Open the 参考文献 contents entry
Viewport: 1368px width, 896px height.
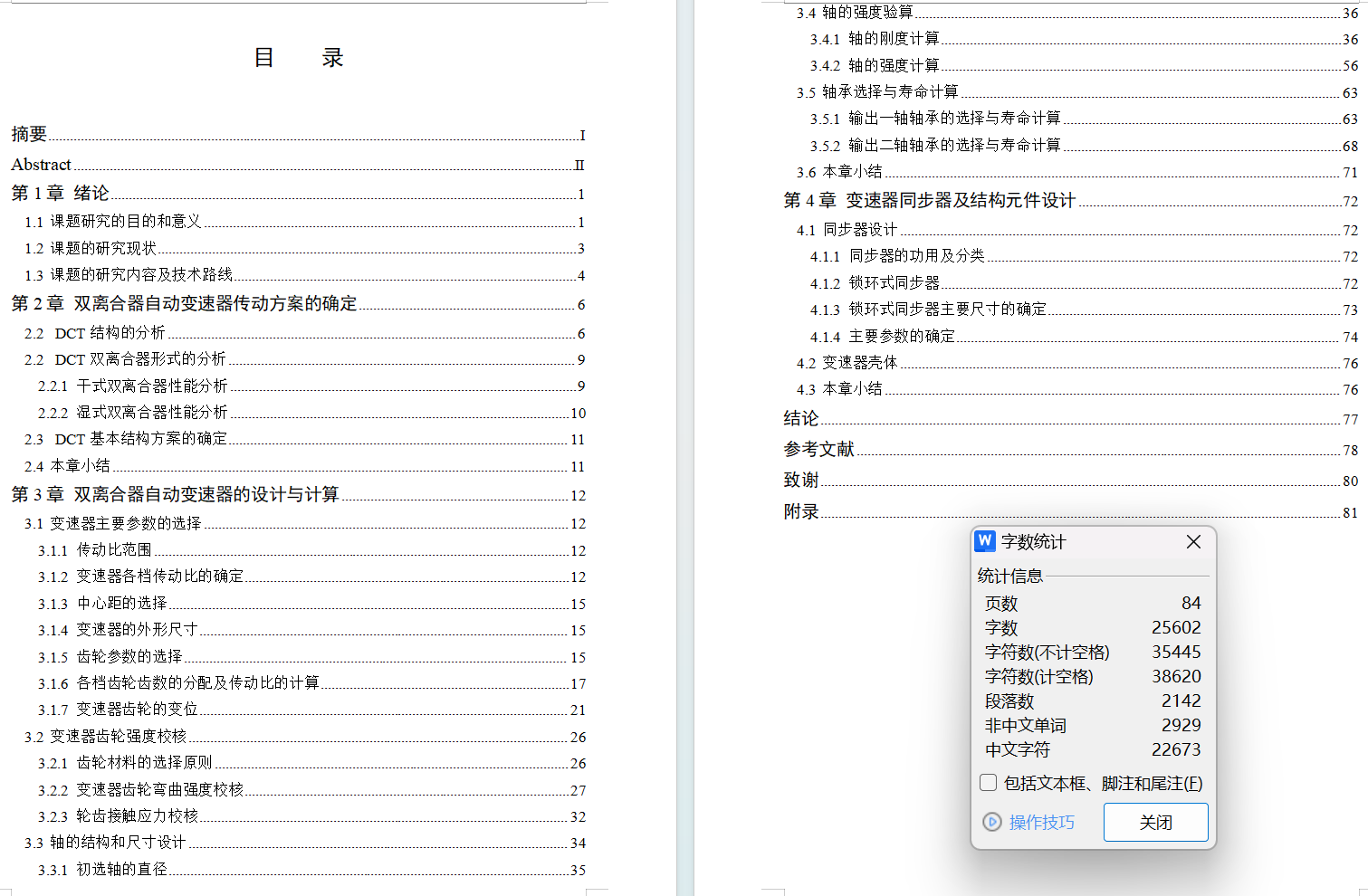pyautogui.click(x=1071, y=449)
